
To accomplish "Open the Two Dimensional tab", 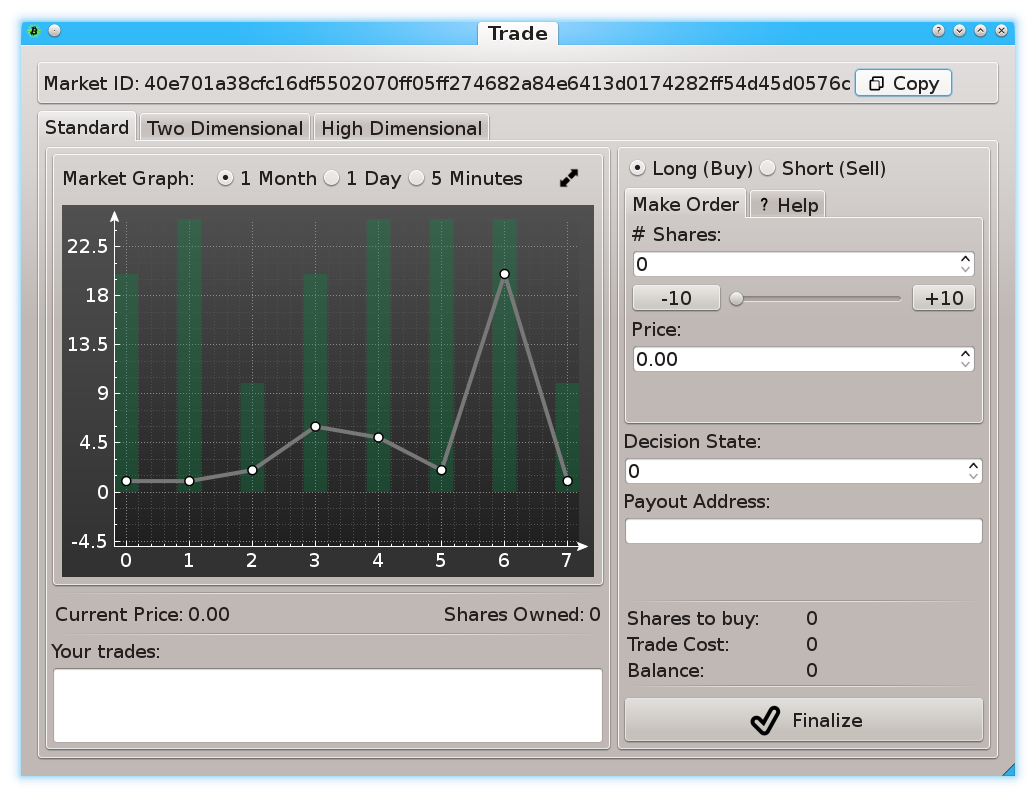I will tap(224, 127).
